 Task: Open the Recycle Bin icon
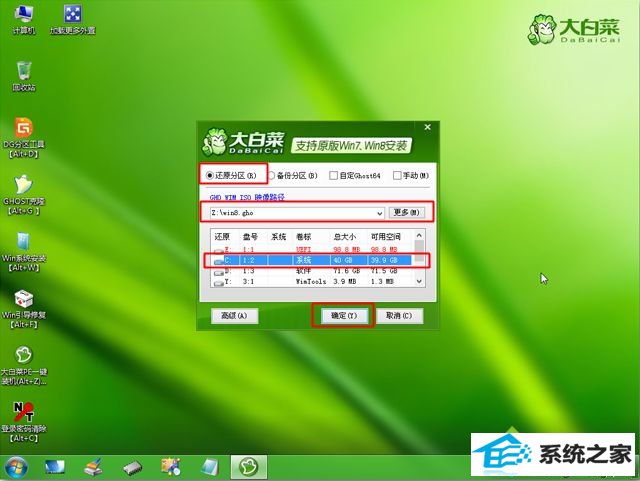pyautogui.click(x=24, y=76)
